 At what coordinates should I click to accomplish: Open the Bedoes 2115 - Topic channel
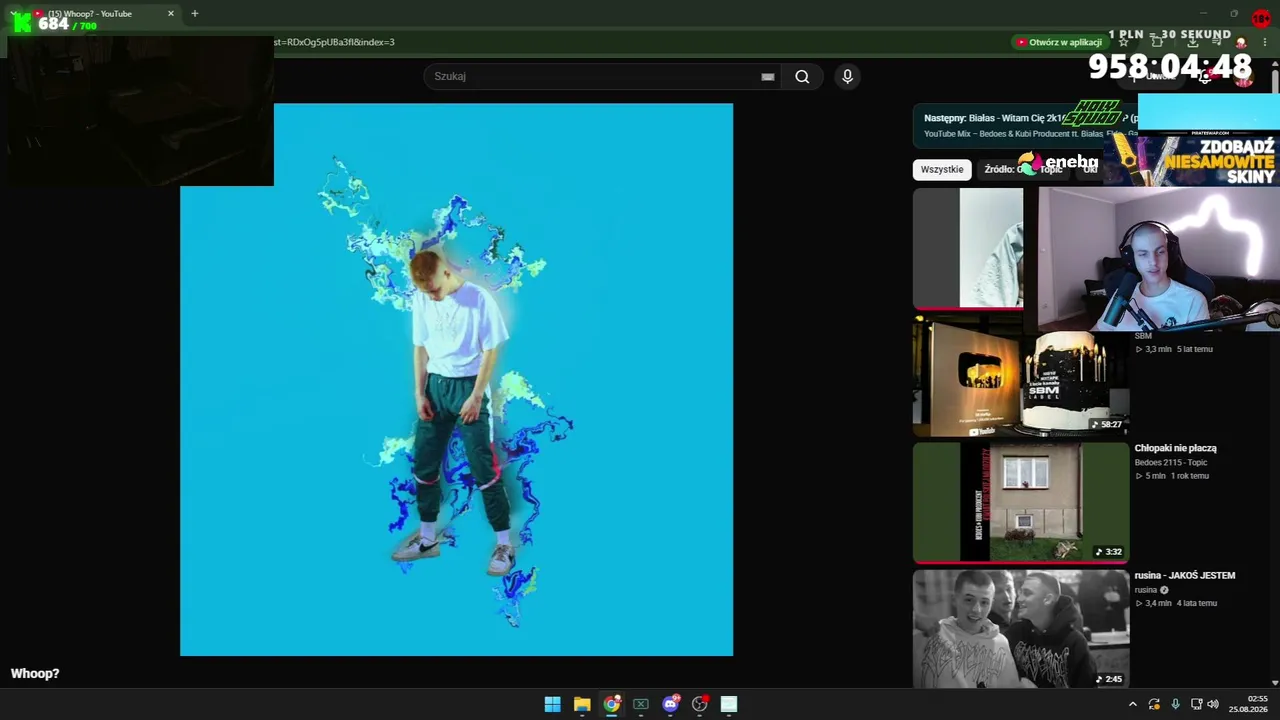[1171, 462]
